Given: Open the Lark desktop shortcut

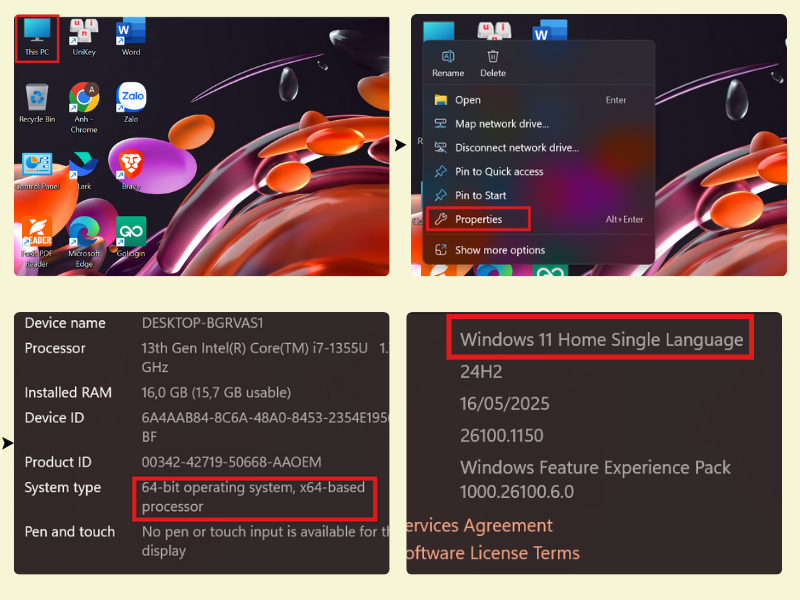Looking at the screenshot, I should pyautogui.click(x=84, y=171).
